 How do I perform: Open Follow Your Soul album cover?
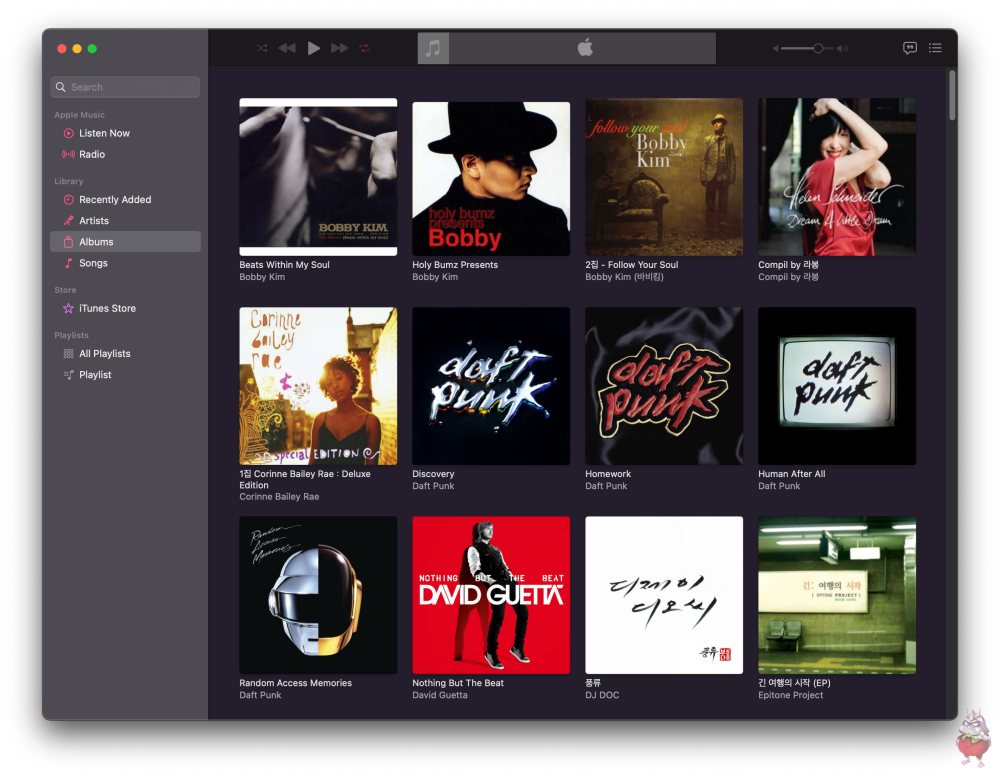coord(664,177)
